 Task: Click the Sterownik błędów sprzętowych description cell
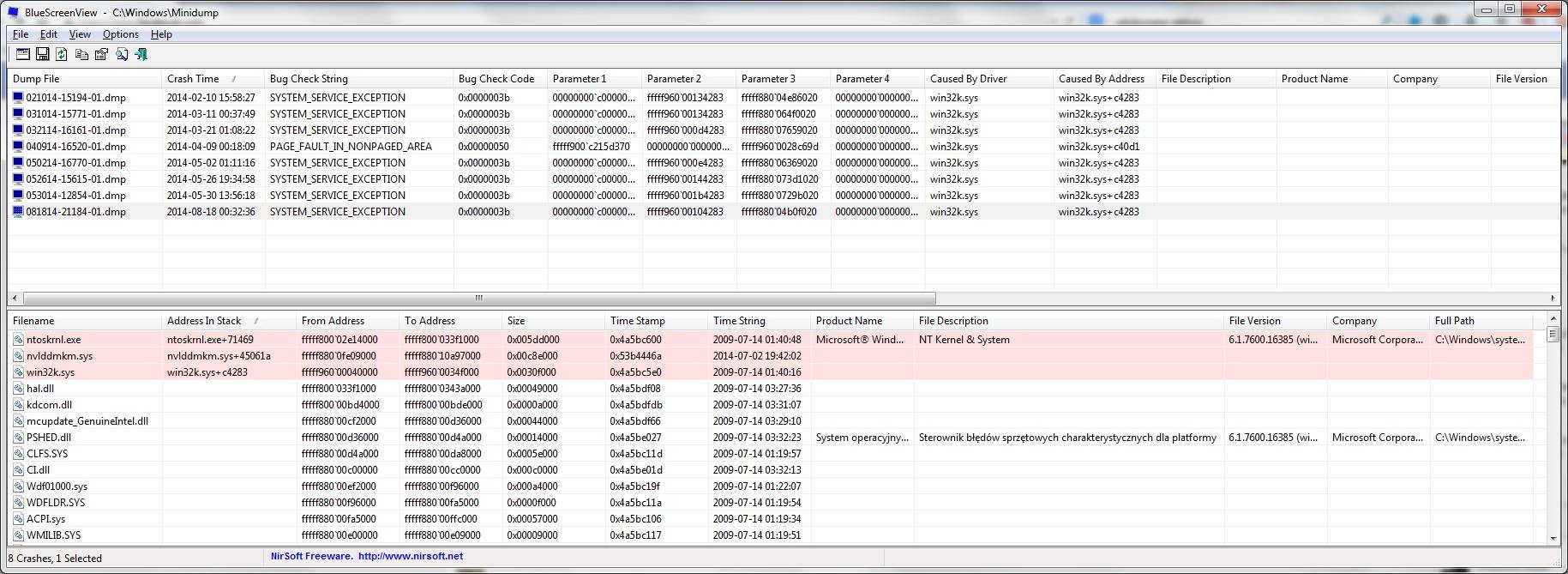coord(1067,438)
